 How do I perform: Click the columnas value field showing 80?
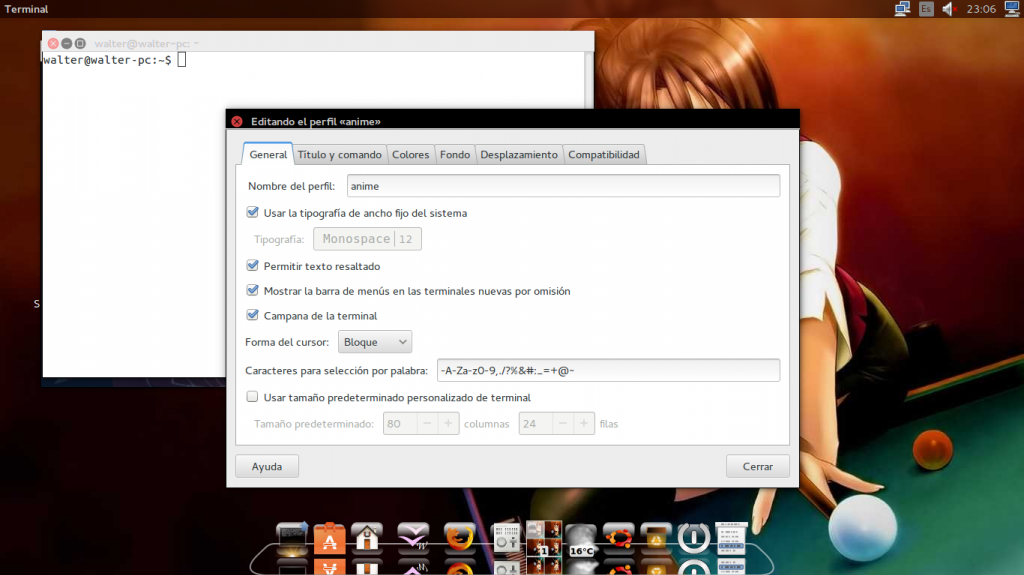tap(400, 423)
